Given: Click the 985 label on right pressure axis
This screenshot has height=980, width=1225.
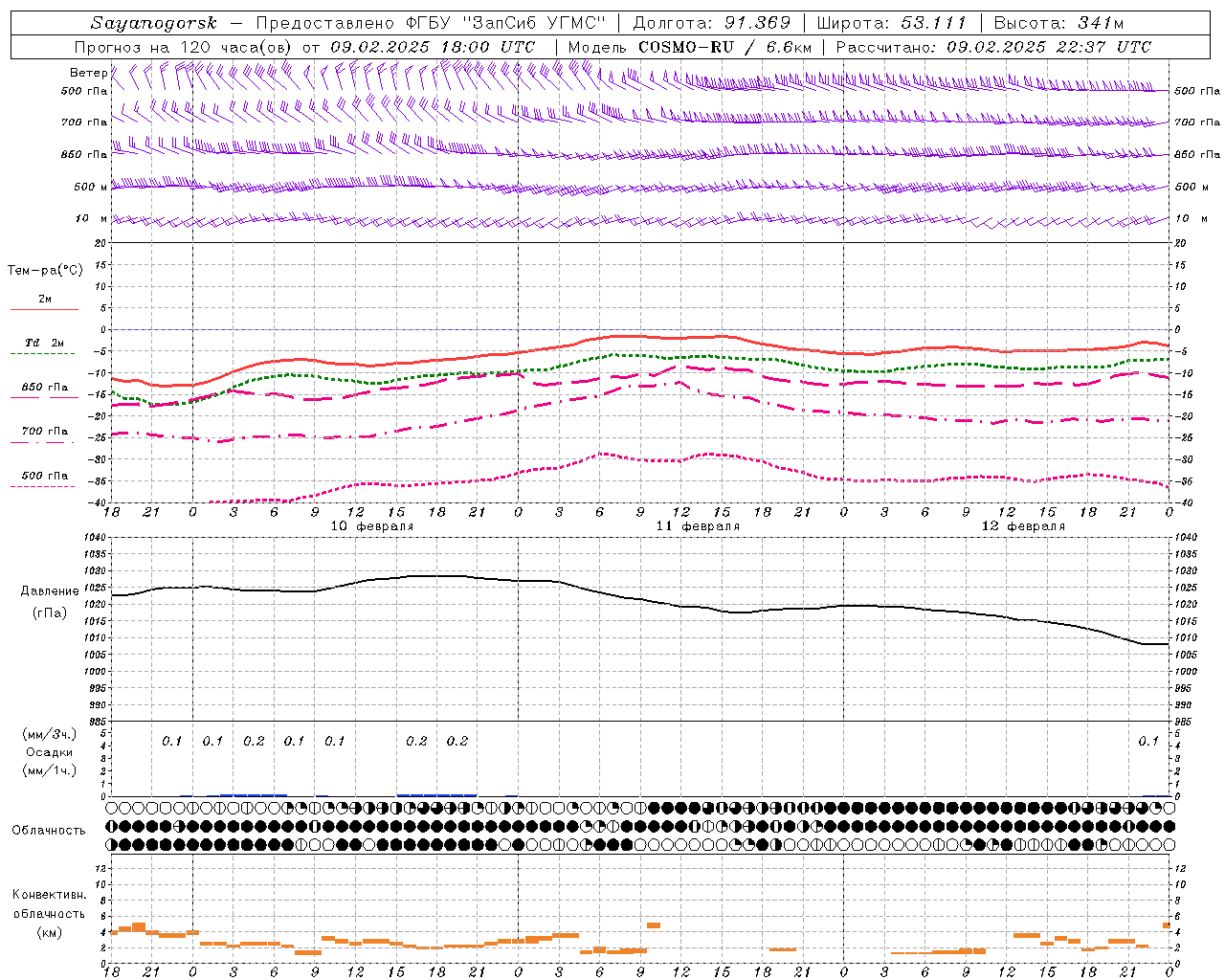Looking at the screenshot, I should (1183, 722).
